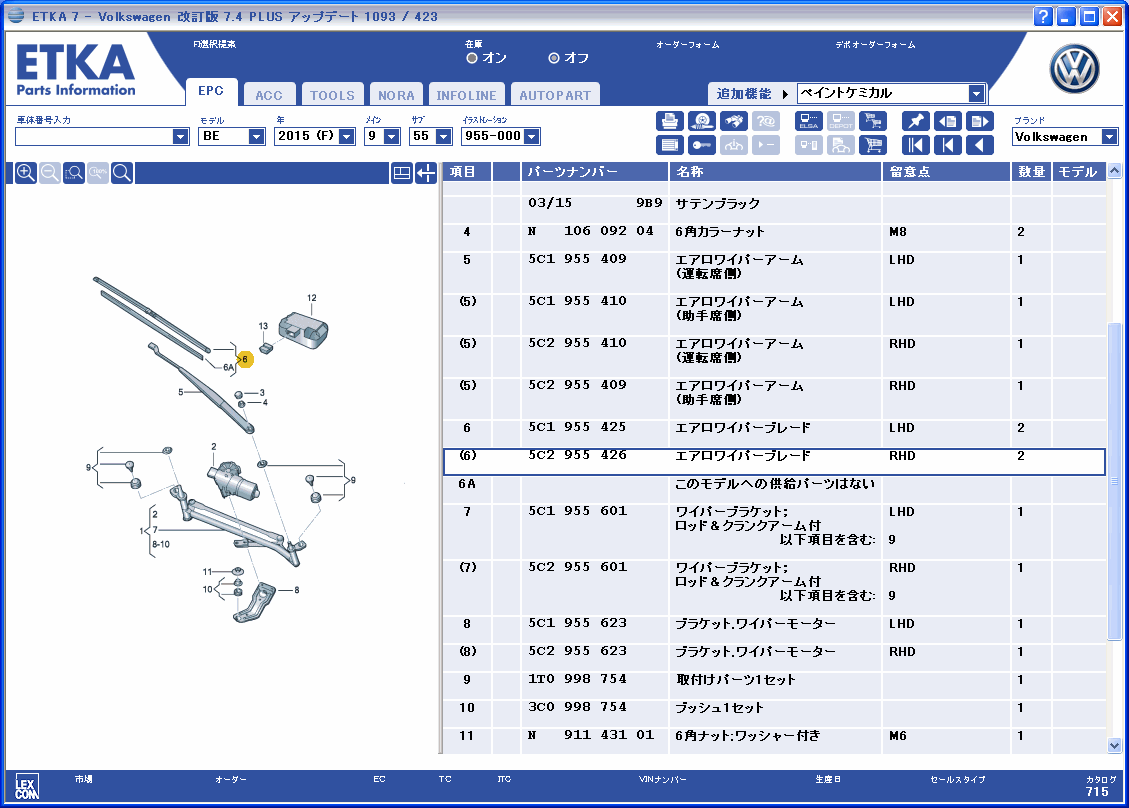Select the オン stock radio button

(472, 58)
